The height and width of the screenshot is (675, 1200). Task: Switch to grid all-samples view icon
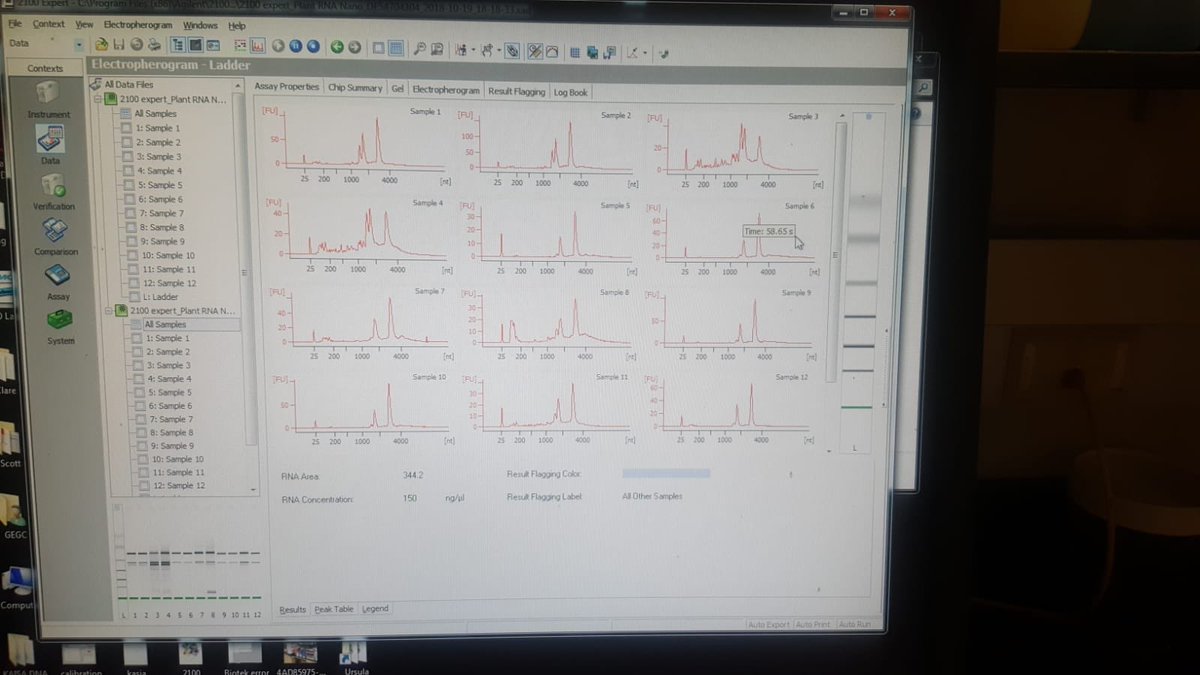point(395,46)
